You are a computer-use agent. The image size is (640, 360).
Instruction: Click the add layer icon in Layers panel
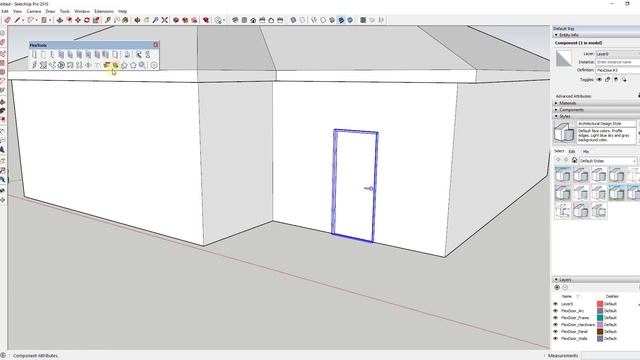(557, 287)
